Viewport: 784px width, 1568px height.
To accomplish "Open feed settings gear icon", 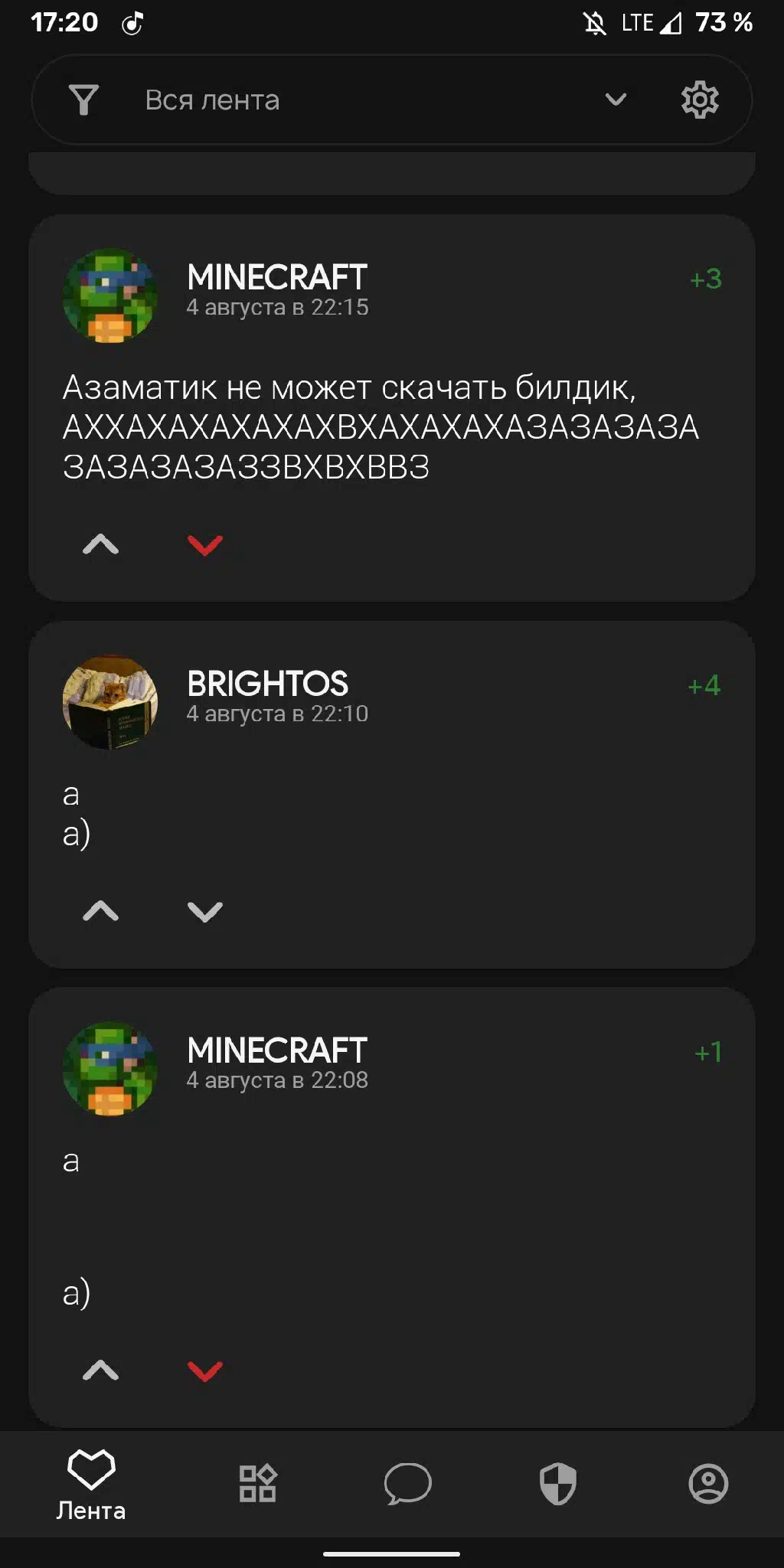I will tap(700, 100).
